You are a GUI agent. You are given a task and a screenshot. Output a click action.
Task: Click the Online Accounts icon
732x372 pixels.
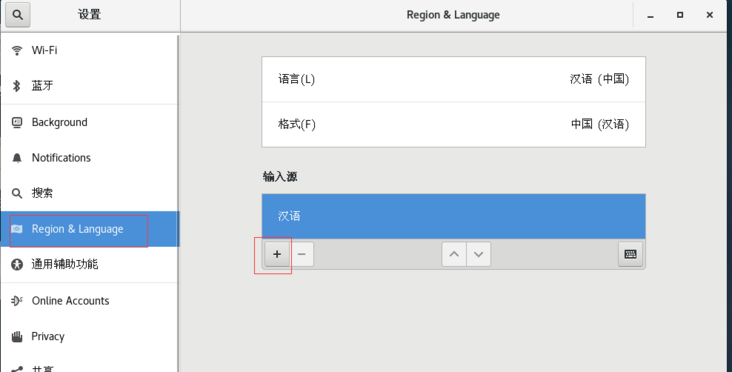tap(17, 301)
